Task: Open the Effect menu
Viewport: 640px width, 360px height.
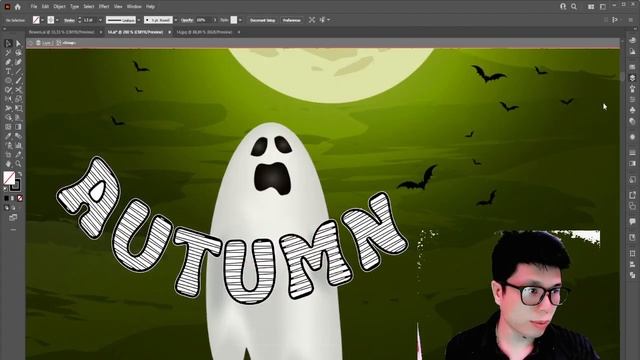Action: click(x=104, y=7)
